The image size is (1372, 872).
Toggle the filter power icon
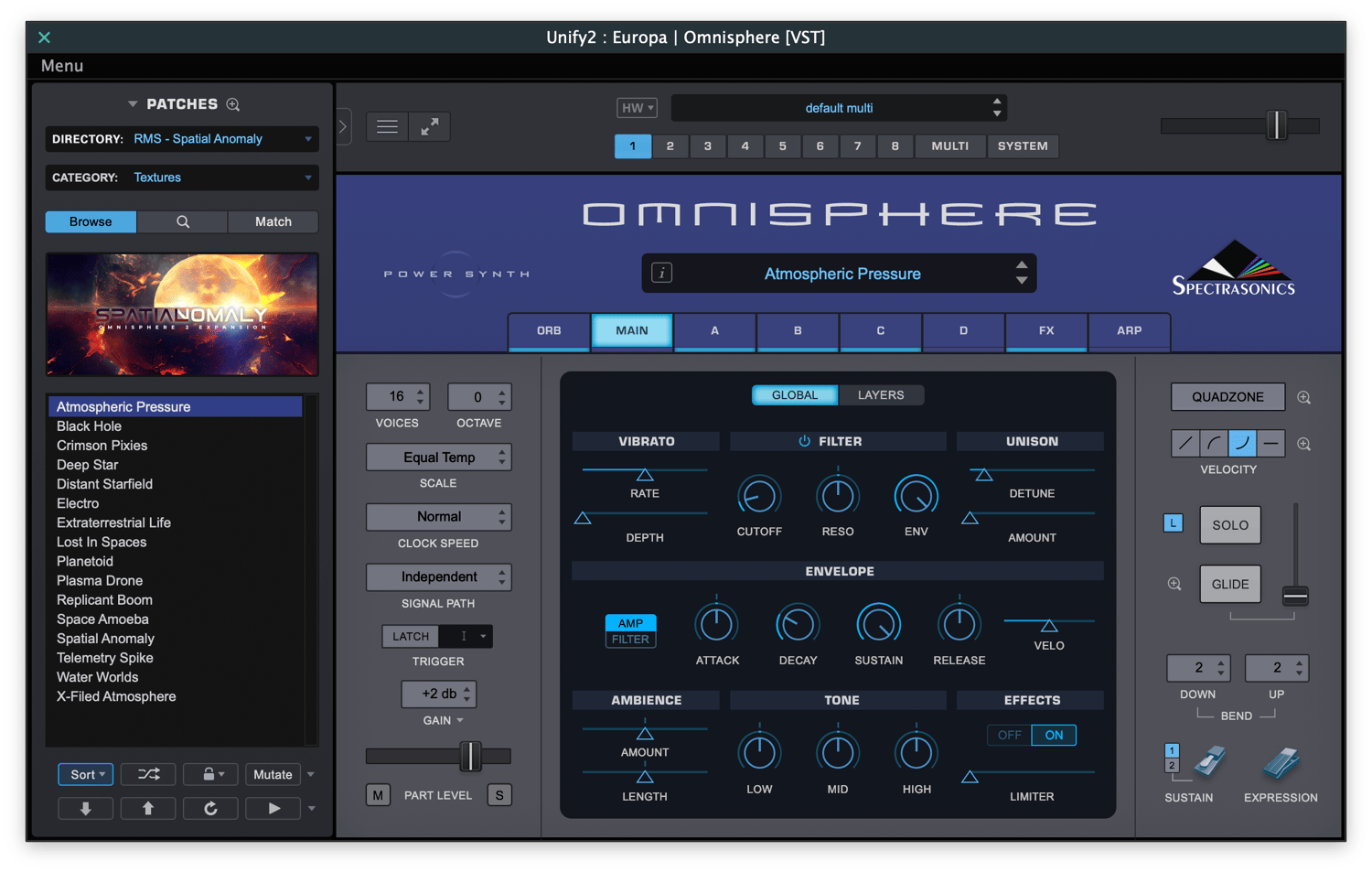pos(804,441)
